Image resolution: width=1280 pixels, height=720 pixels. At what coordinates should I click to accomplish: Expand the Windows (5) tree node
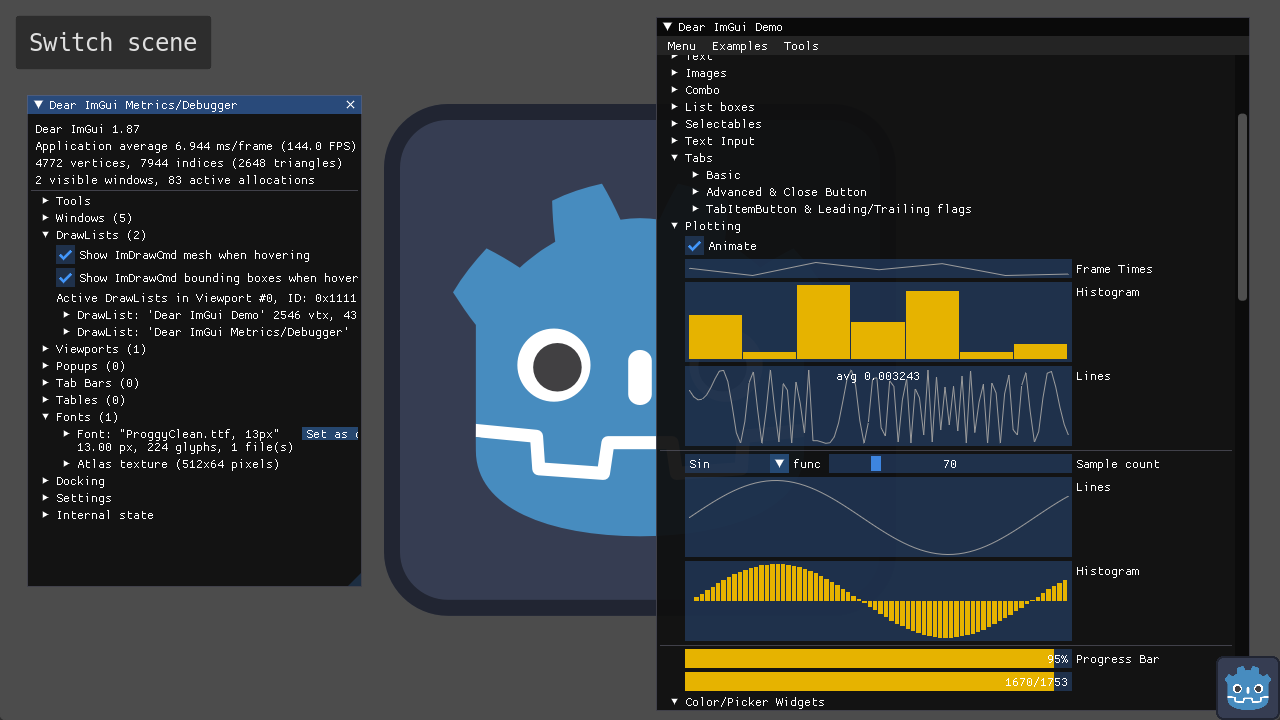pyautogui.click(x=46, y=218)
